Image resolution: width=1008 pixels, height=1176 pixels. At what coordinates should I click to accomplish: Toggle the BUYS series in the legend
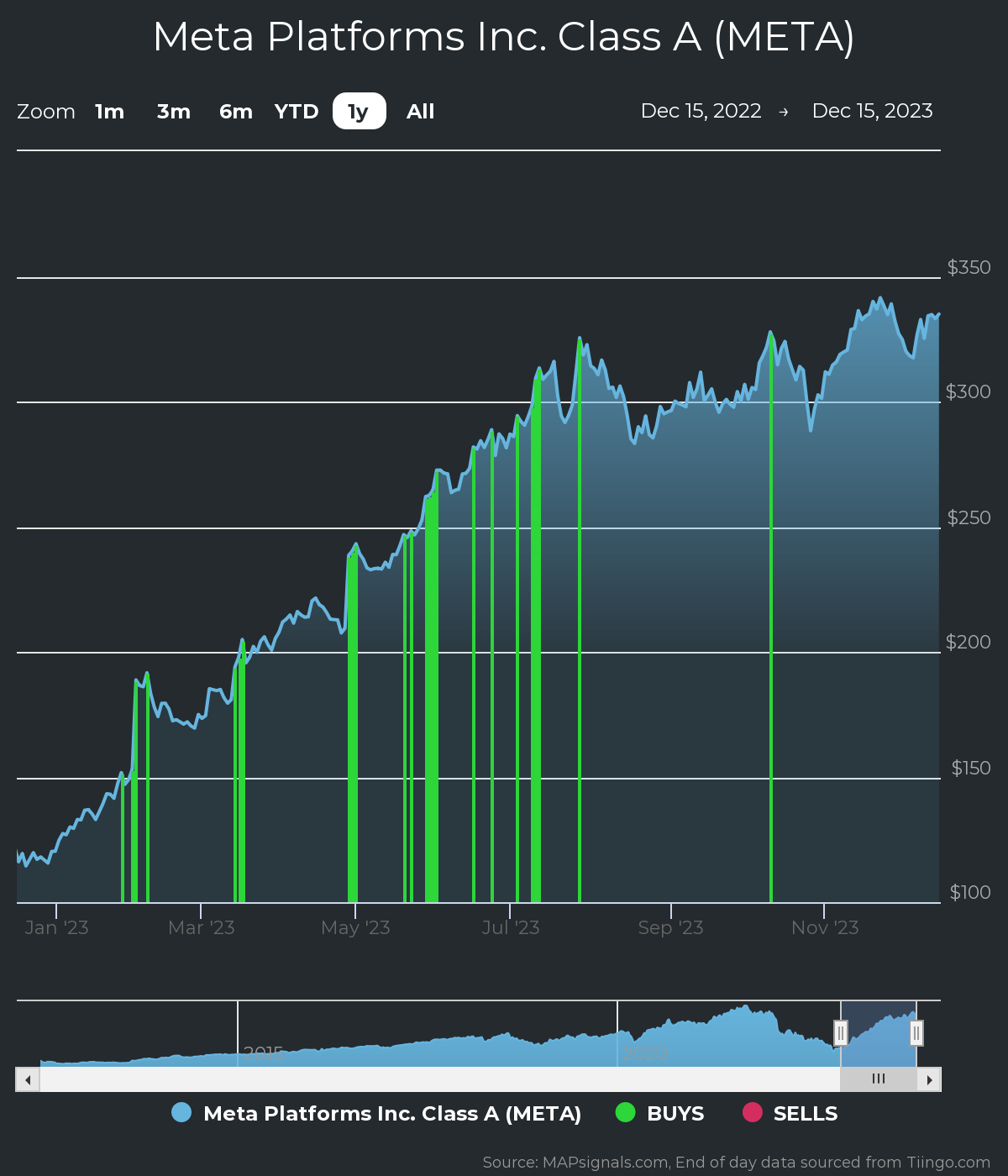[660, 1113]
